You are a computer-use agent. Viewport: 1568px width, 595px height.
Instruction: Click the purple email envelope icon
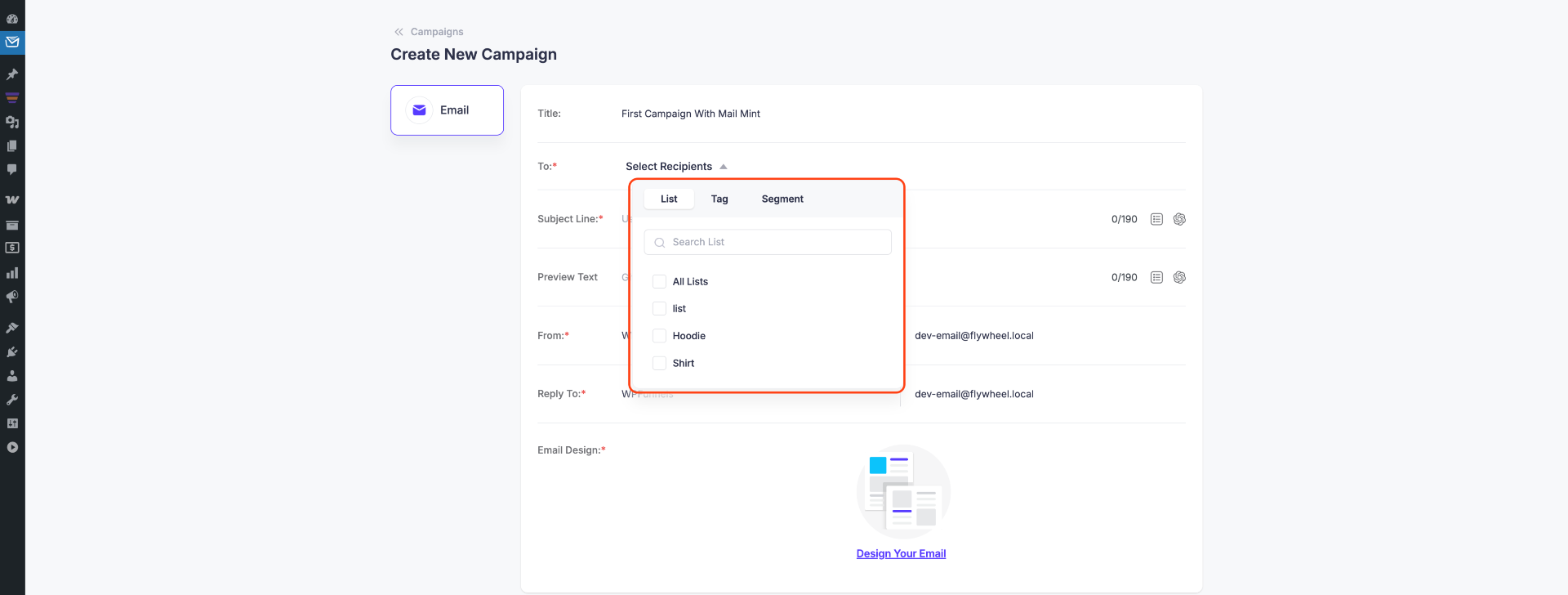click(x=419, y=110)
